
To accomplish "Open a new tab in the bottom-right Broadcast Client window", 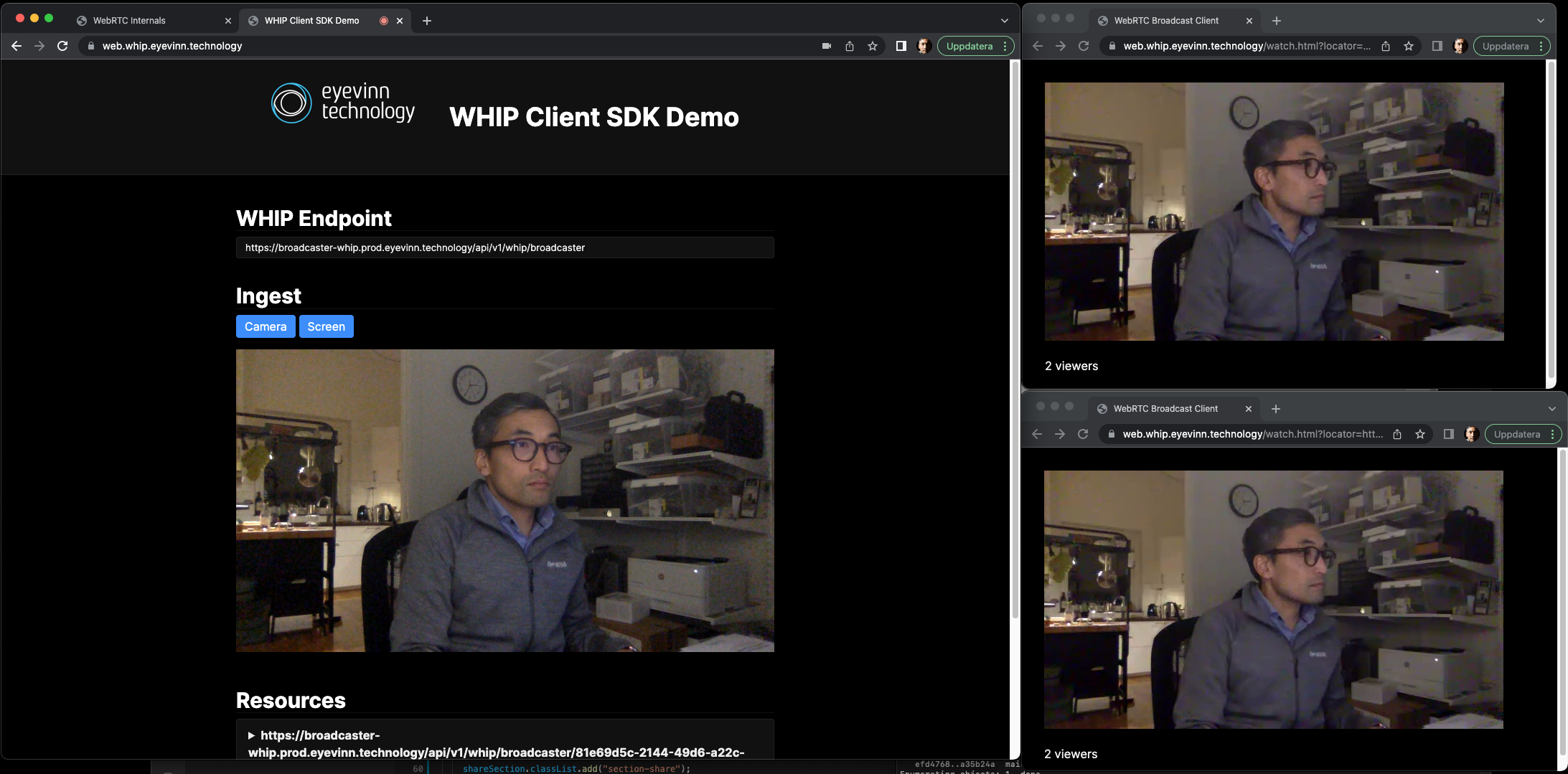I will (1276, 409).
